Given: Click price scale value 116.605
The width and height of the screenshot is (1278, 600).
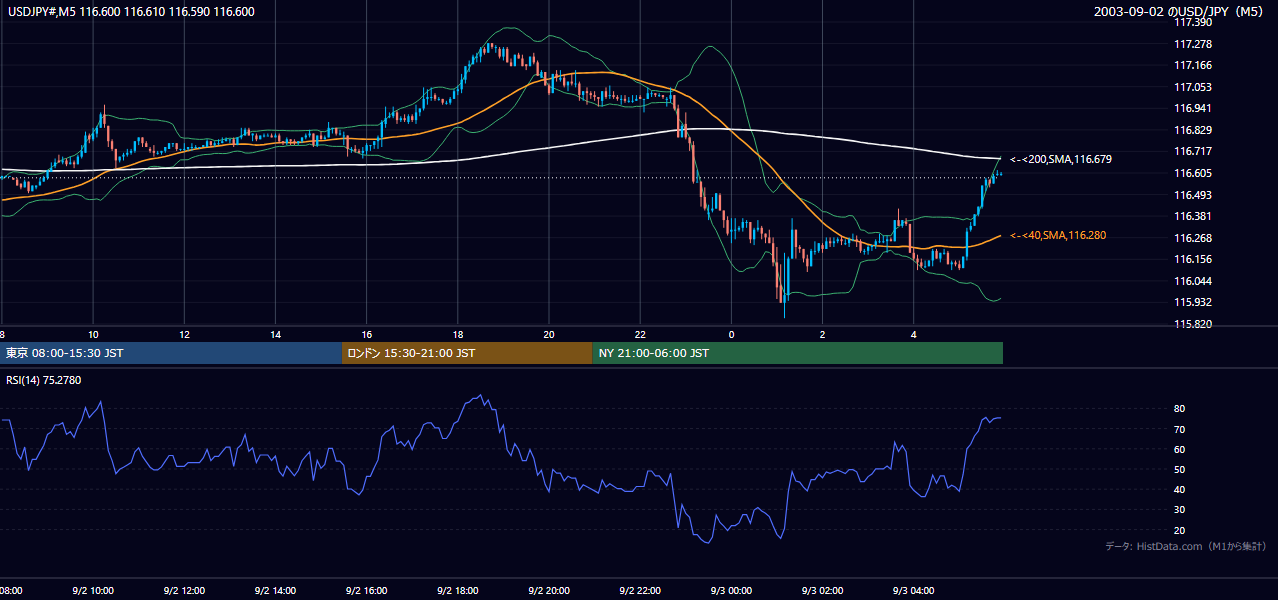Looking at the screenshot, I should (1192, 173).
